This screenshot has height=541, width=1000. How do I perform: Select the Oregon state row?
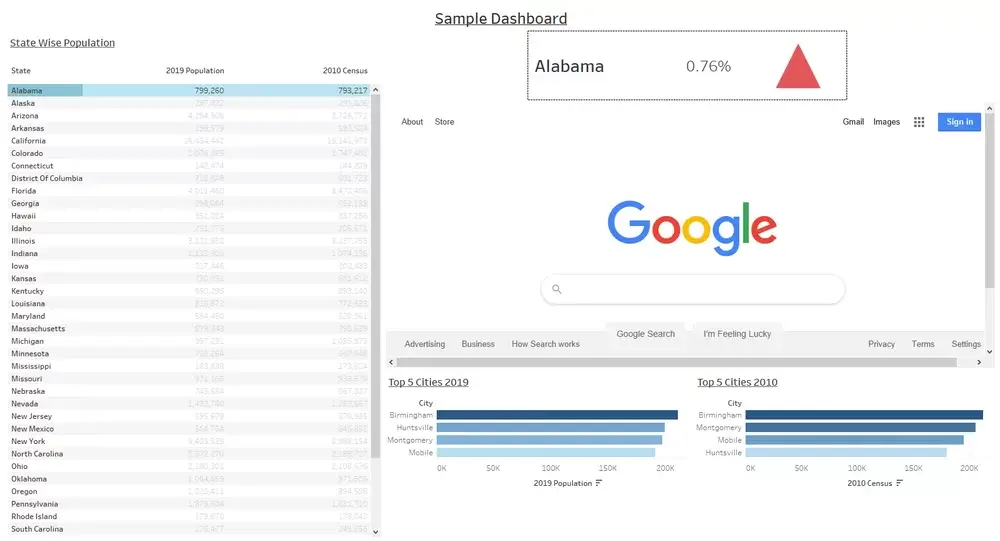(x=189, y=491)
